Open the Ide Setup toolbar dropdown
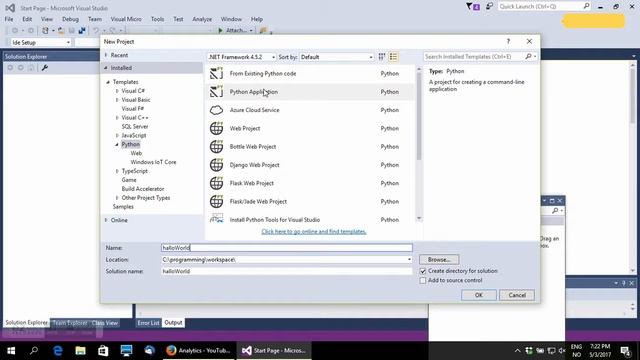The height and width of the screenshot is (360, 640). coord(40,42)
